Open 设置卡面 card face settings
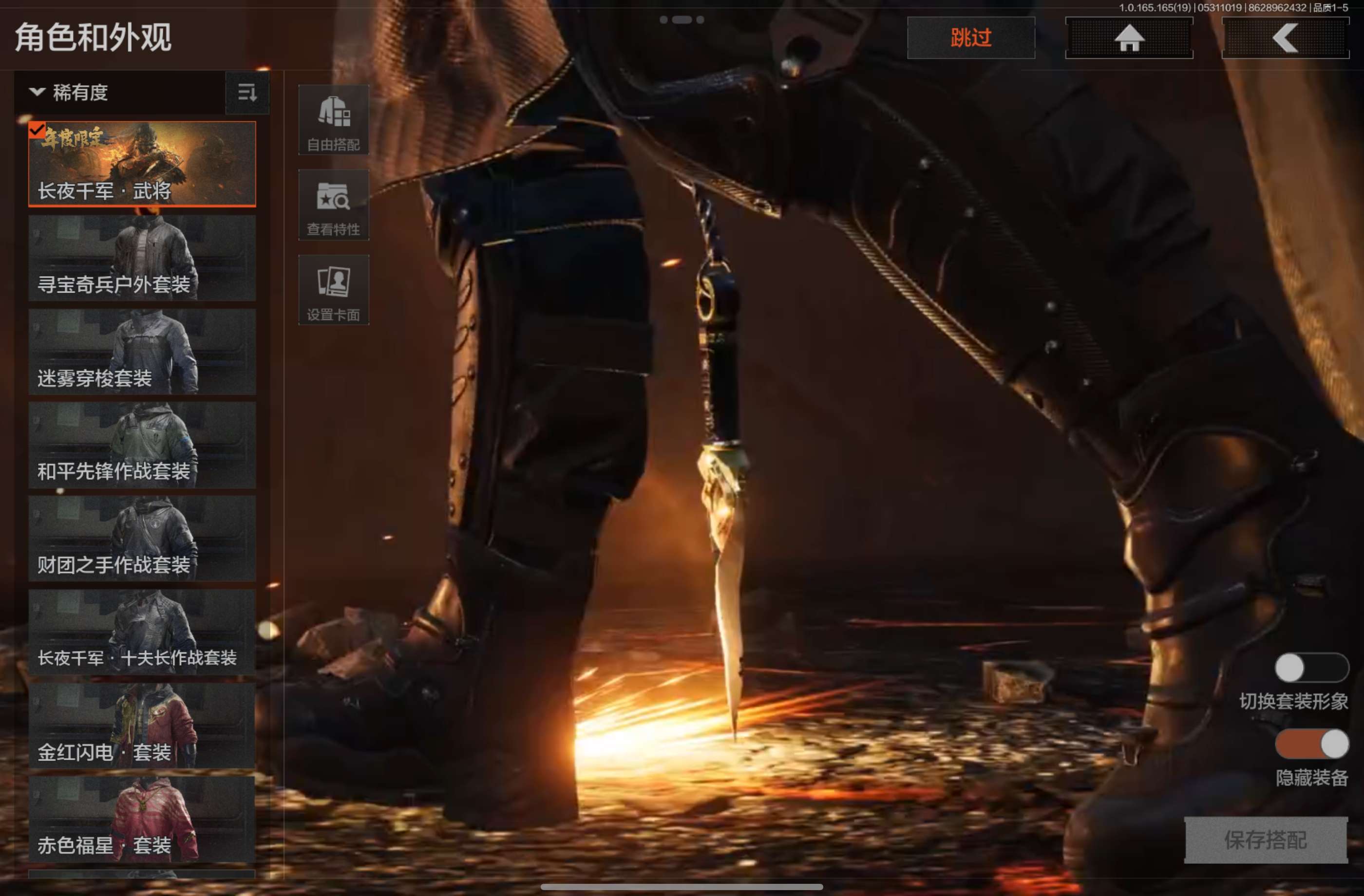The width and height of the screenshot is (1364, 896). click(334, 290)
